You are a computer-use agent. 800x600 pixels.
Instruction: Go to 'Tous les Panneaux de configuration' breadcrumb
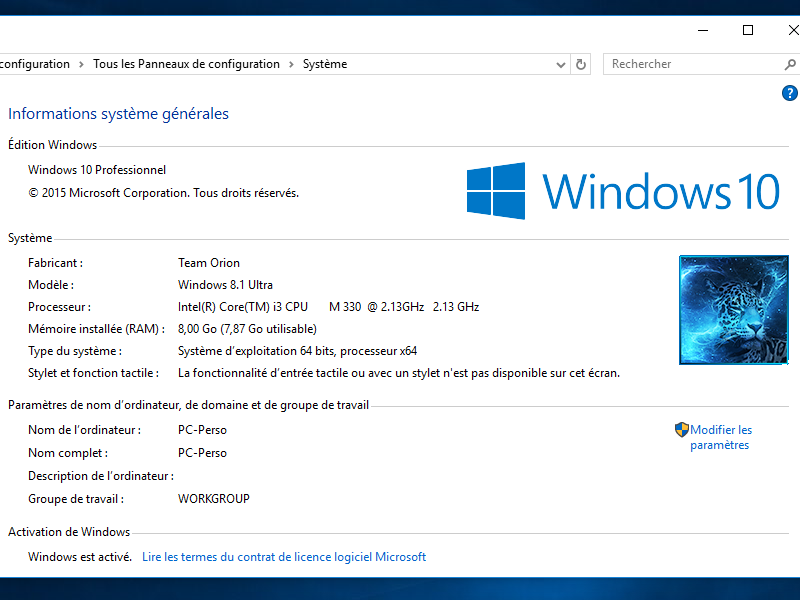[x=186, y=64]
